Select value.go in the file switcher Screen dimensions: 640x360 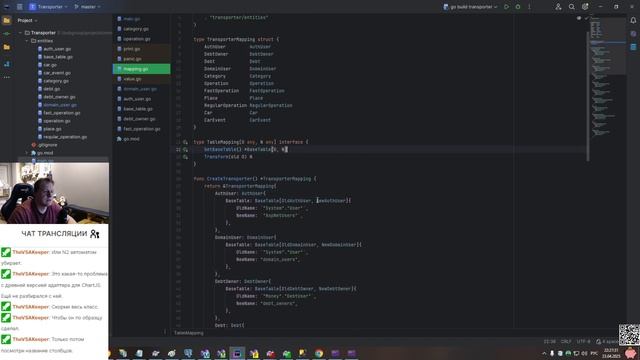(142, 79)
